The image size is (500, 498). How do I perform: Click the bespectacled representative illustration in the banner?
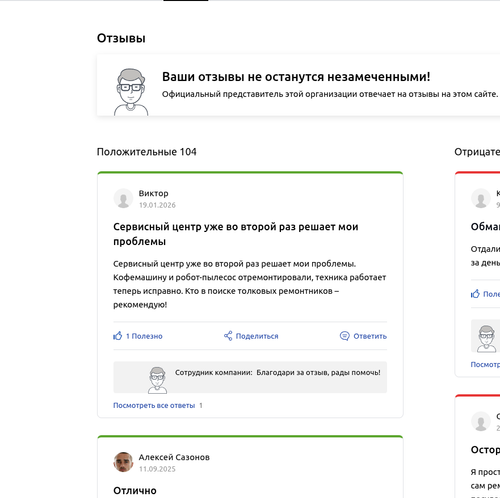pos(131,92)
